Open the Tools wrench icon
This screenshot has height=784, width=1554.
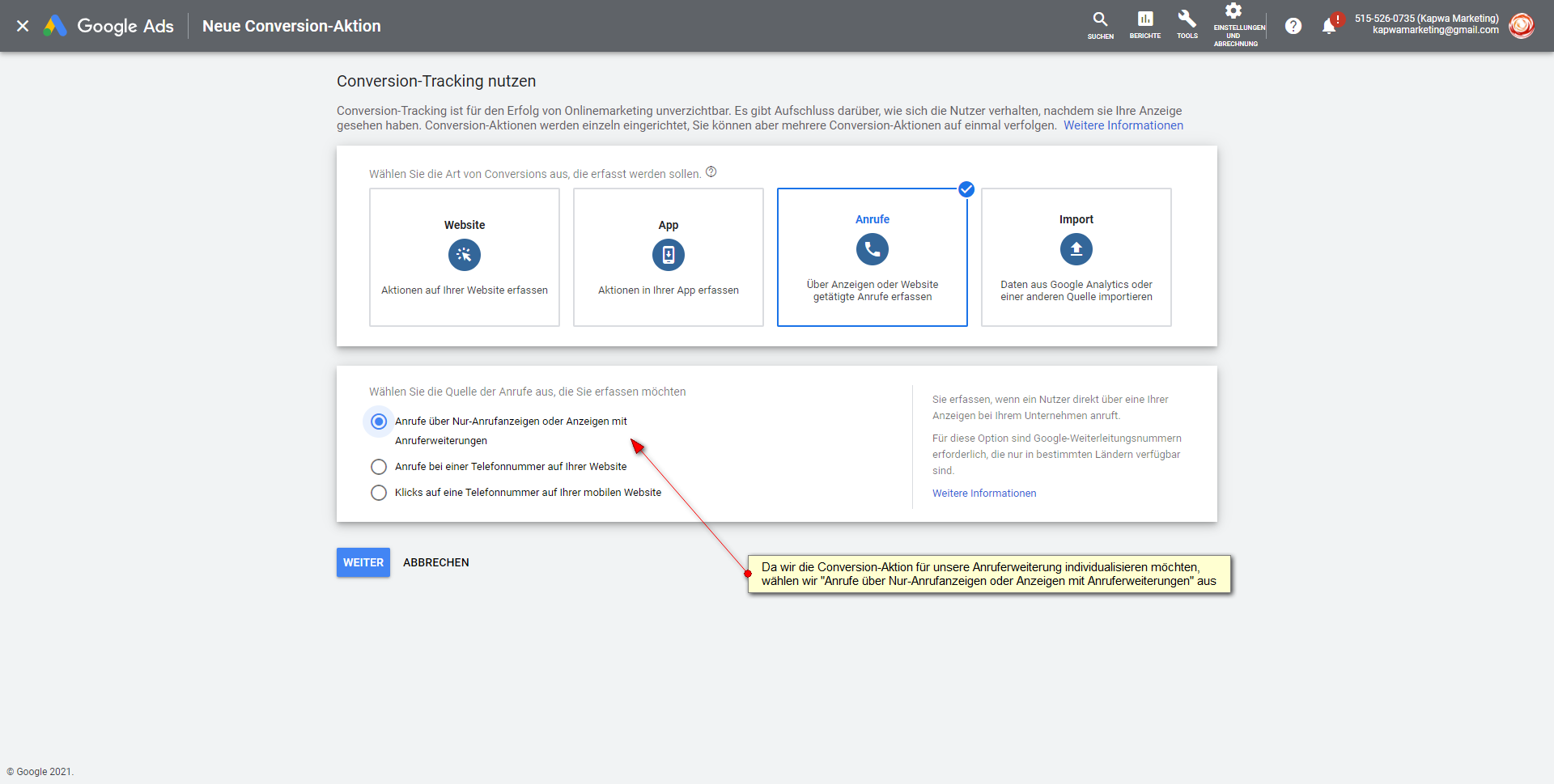[1187, 20]
